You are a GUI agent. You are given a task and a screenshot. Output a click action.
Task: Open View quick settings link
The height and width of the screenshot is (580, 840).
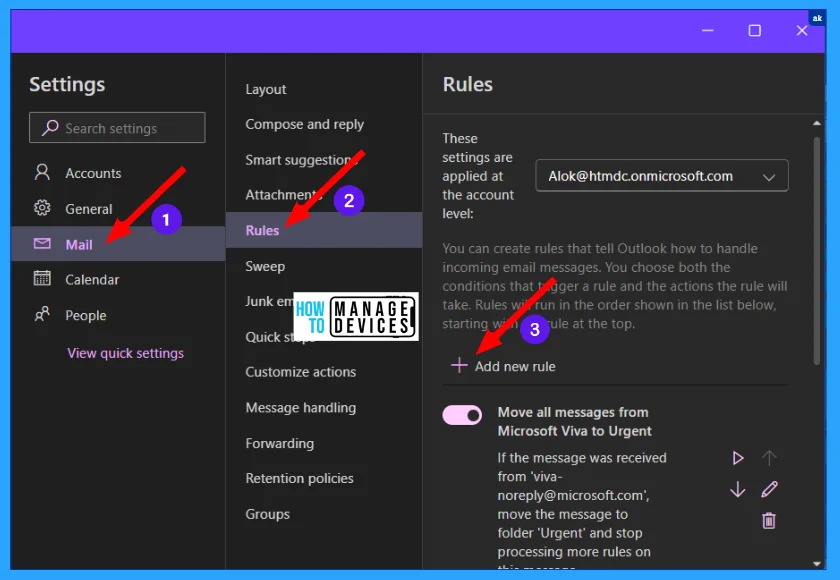(125, 353)
